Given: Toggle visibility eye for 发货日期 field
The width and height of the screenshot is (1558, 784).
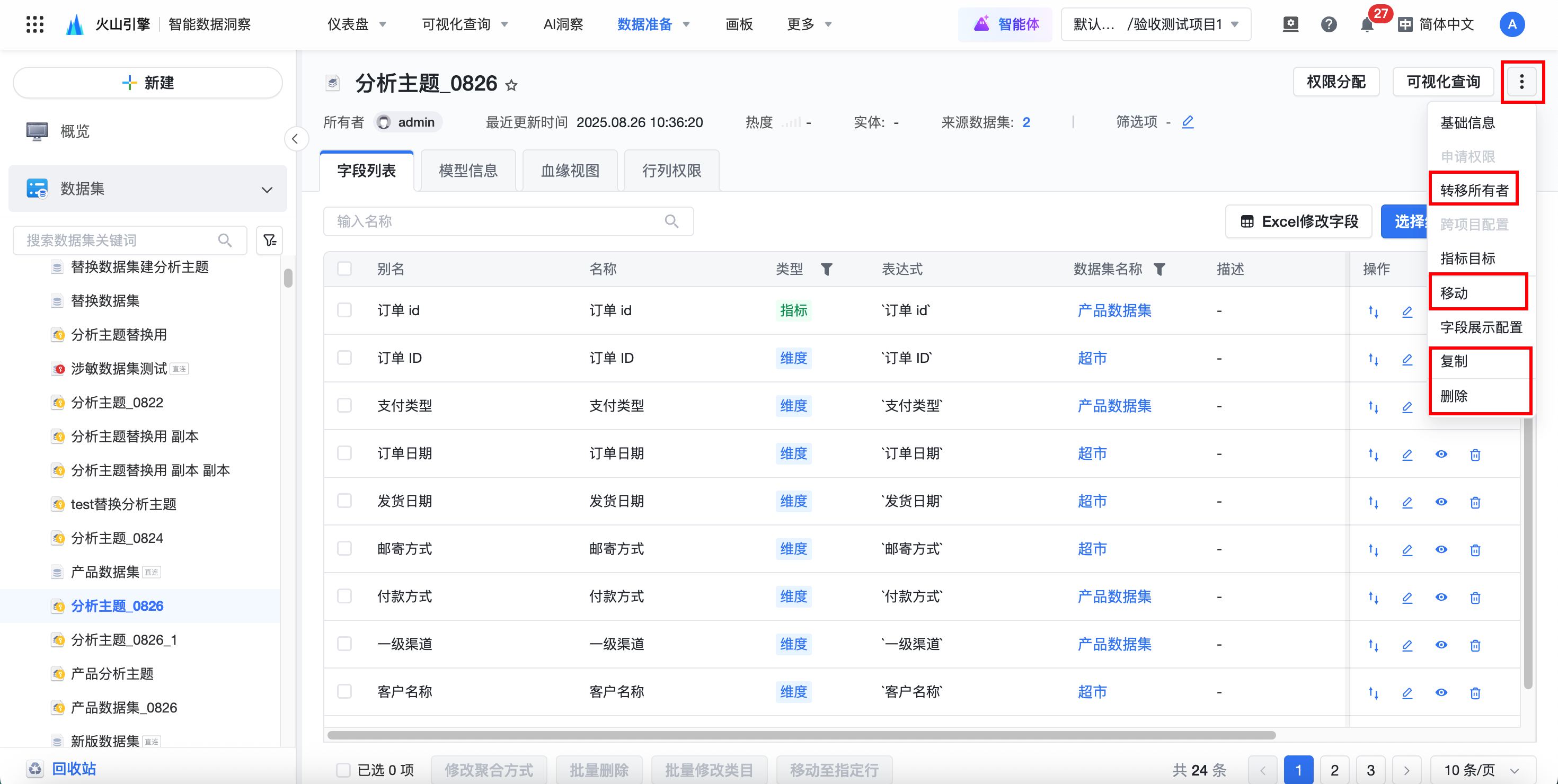Looking at the screenshot, I should tap(1441, 502).
